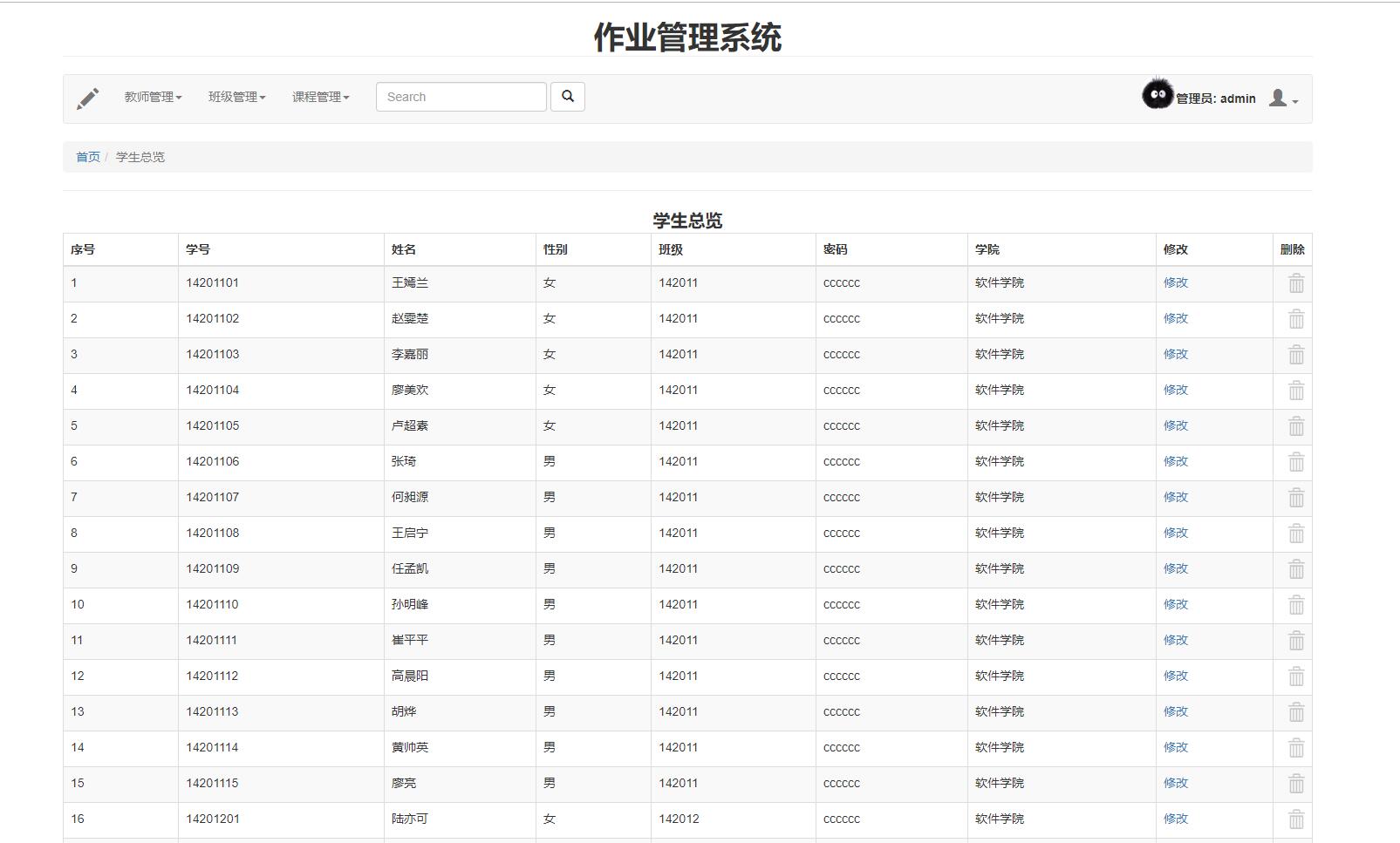1400x843 pixels.
Task: Click the trash icon beside 胡烨
Action: 1294,711
